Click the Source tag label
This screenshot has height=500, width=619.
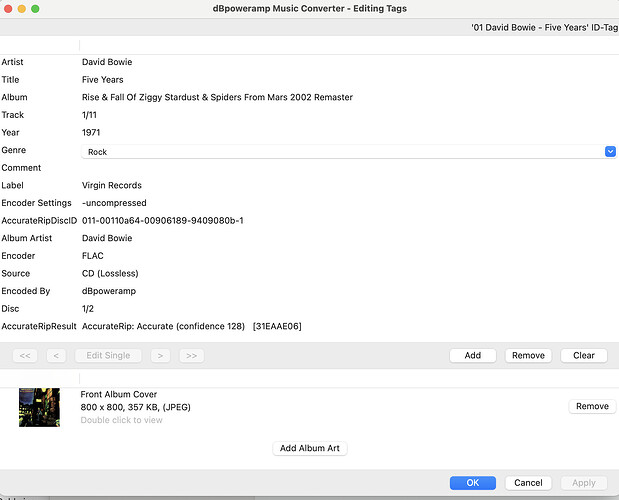16,273
